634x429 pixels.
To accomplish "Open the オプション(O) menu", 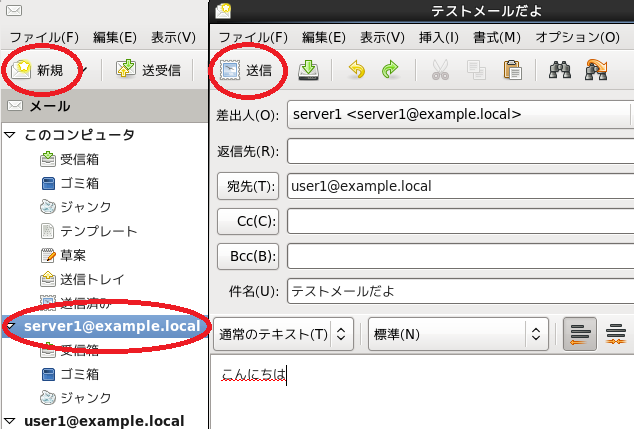I will click(578, 38).
